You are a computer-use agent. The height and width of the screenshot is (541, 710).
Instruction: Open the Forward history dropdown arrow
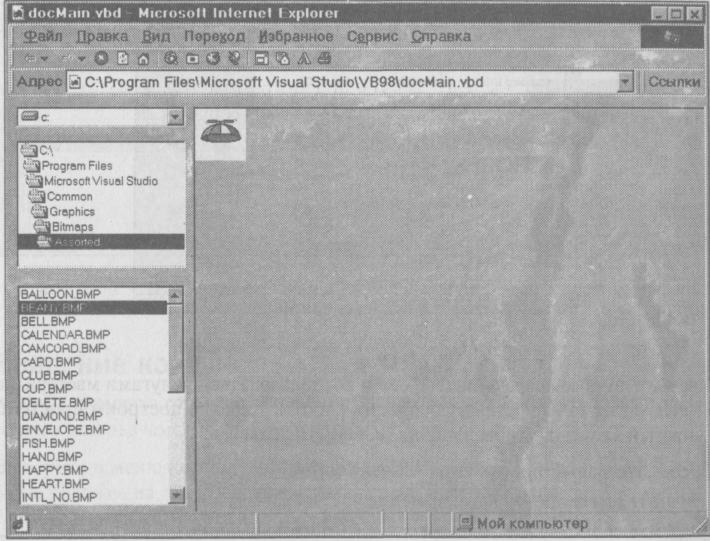pos(82,58)
